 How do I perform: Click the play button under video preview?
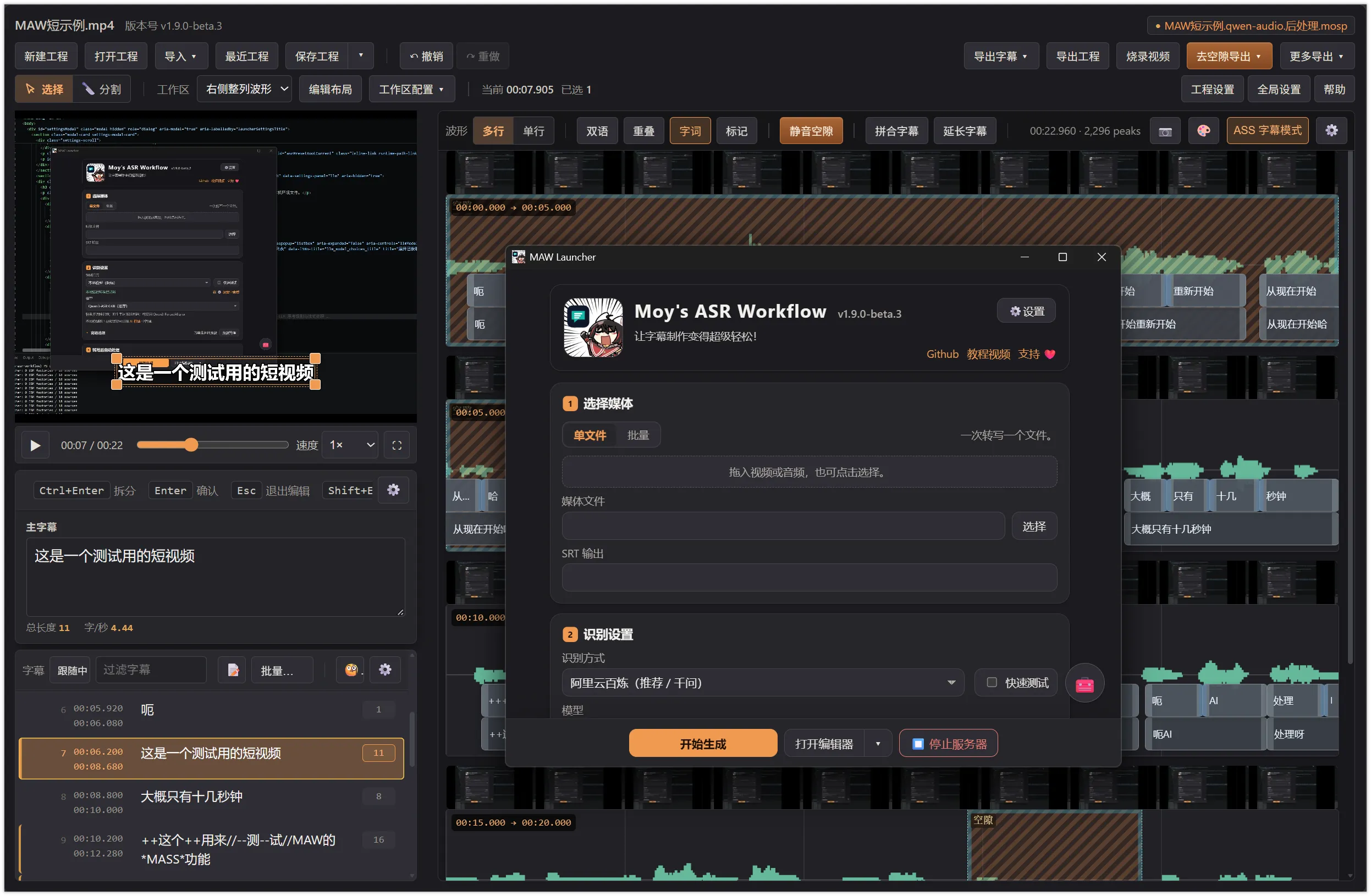(x=35, y=445)
